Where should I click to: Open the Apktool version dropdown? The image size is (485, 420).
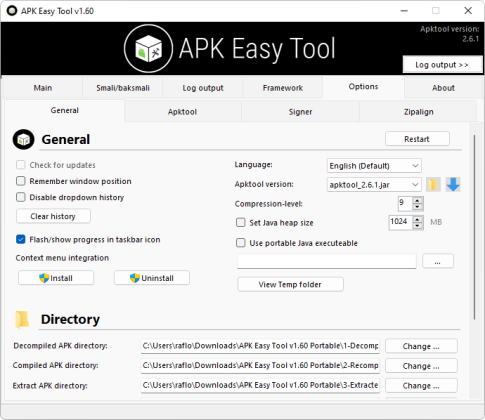(x=374, y=184)
